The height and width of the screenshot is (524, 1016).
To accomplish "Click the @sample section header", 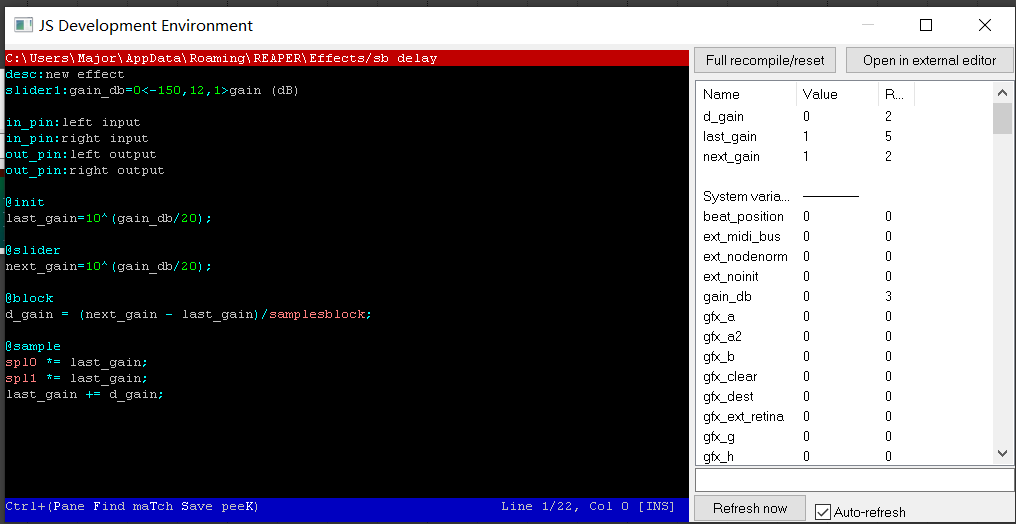I will 33,347.
